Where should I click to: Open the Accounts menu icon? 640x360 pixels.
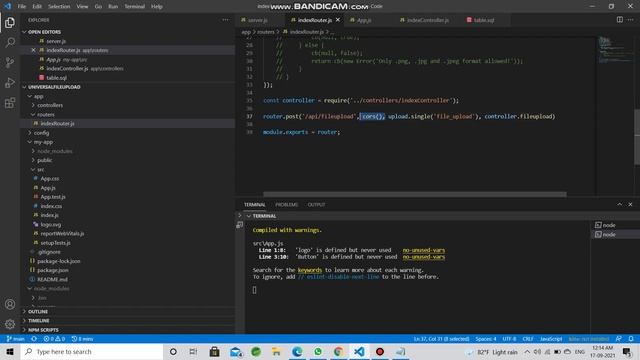pyautogui.click(x=10, y=304)
